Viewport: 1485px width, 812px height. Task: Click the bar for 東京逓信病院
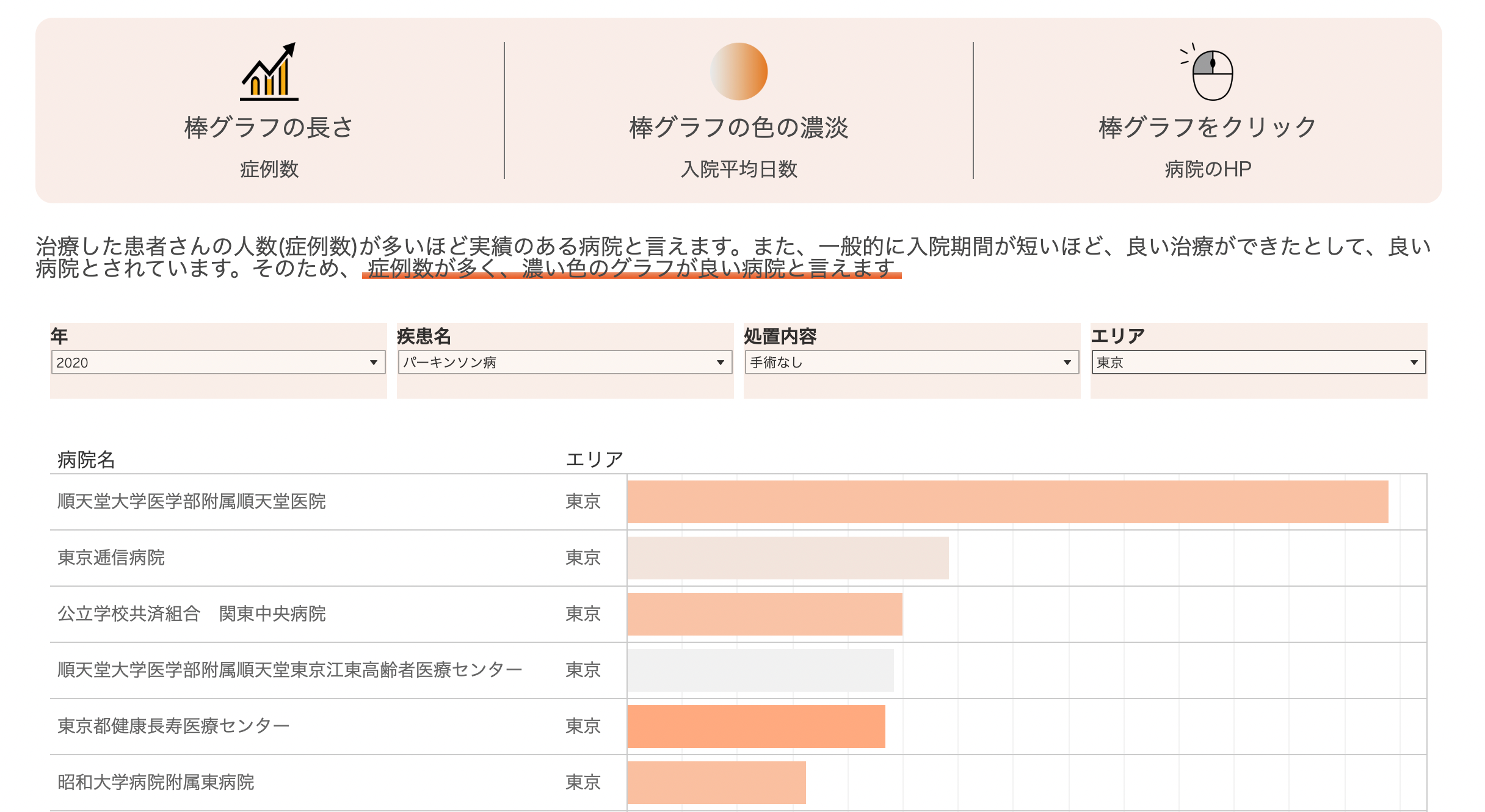coord(788,558)
